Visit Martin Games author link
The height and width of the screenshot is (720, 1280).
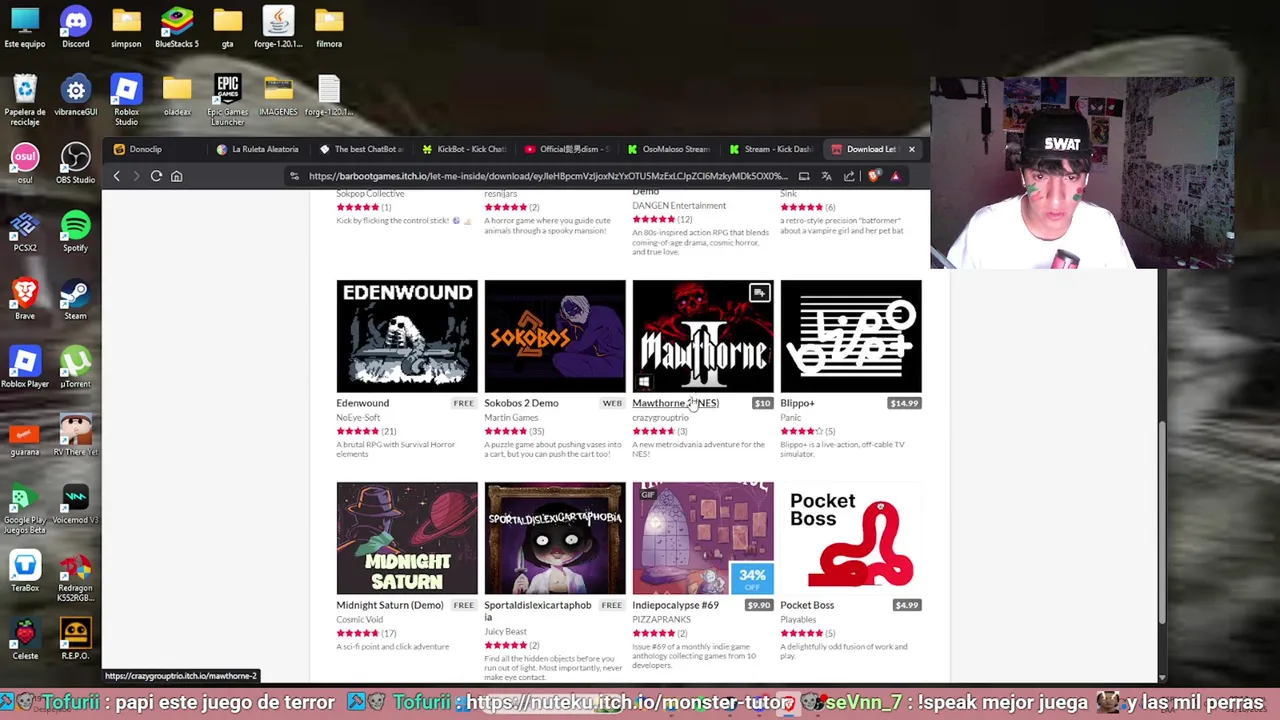511,418
